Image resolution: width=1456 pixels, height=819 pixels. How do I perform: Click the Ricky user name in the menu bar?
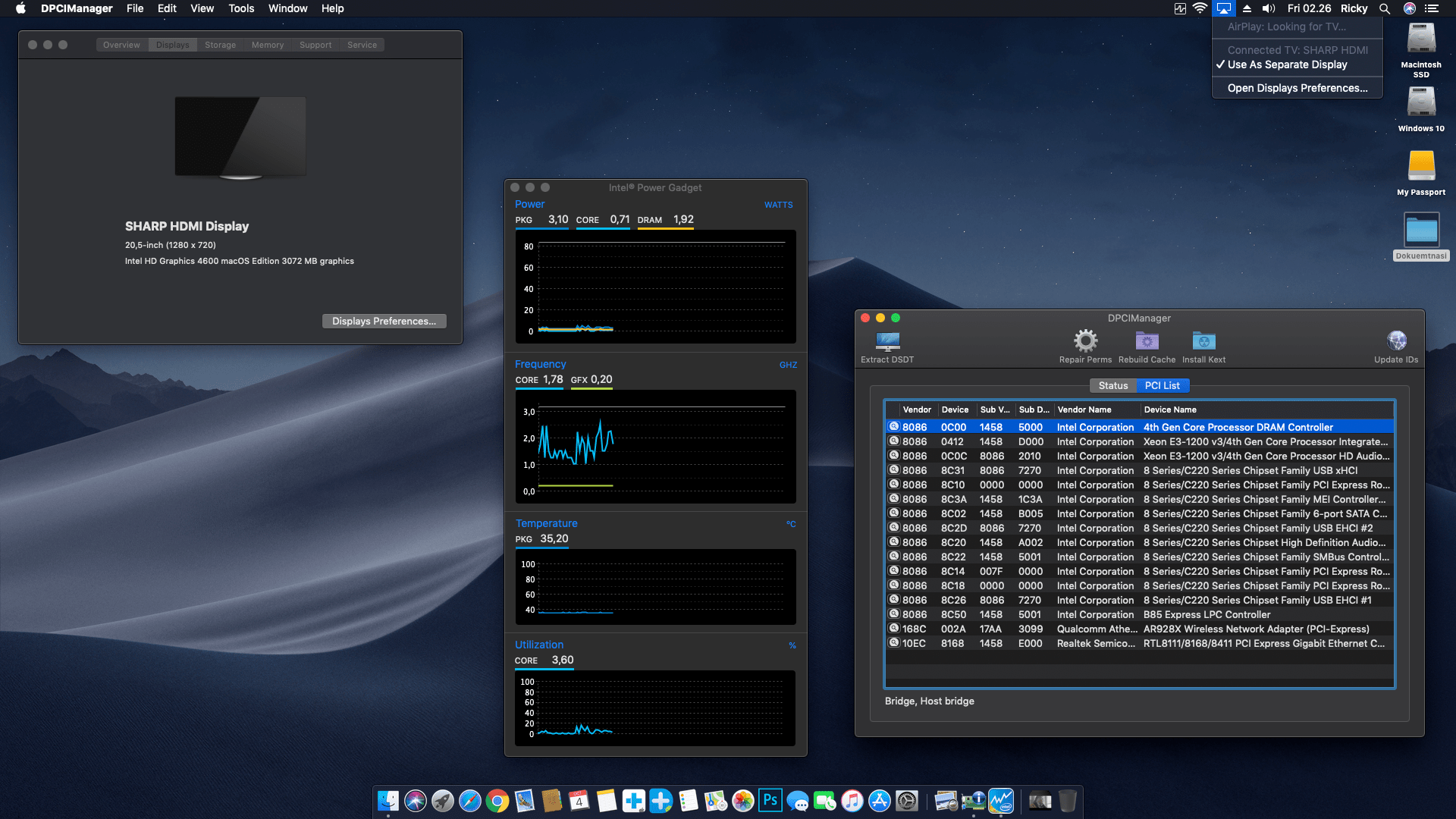click(1354, 8)
